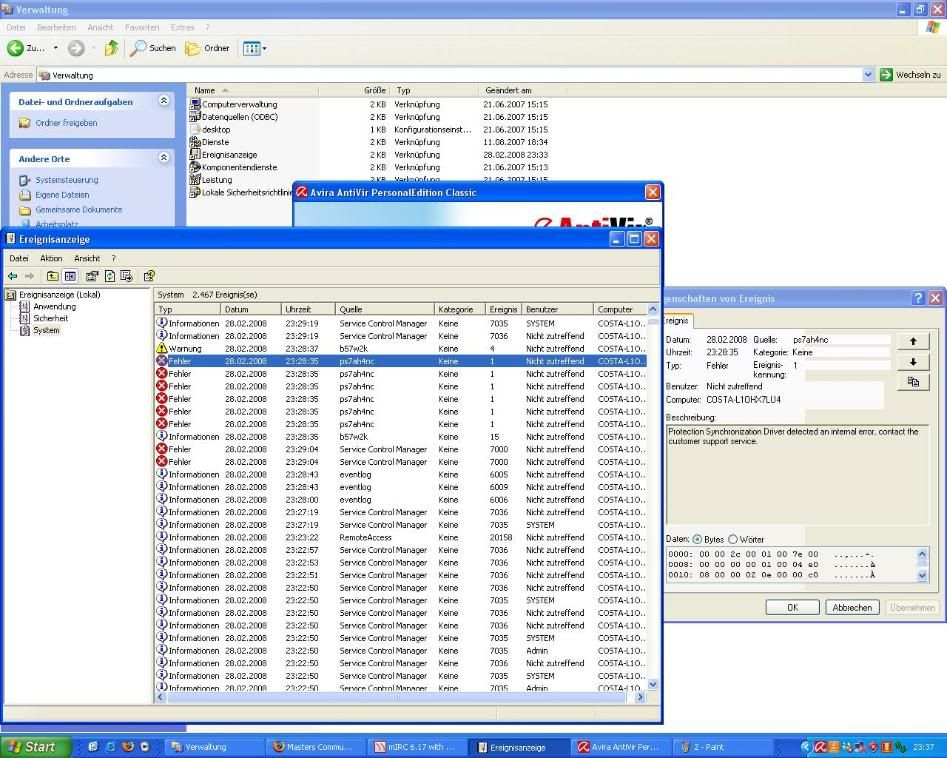This screenshot has width=947, height=758.
Task: Sort events by Uhrzeit column header
Action: (x=307, y=309)
